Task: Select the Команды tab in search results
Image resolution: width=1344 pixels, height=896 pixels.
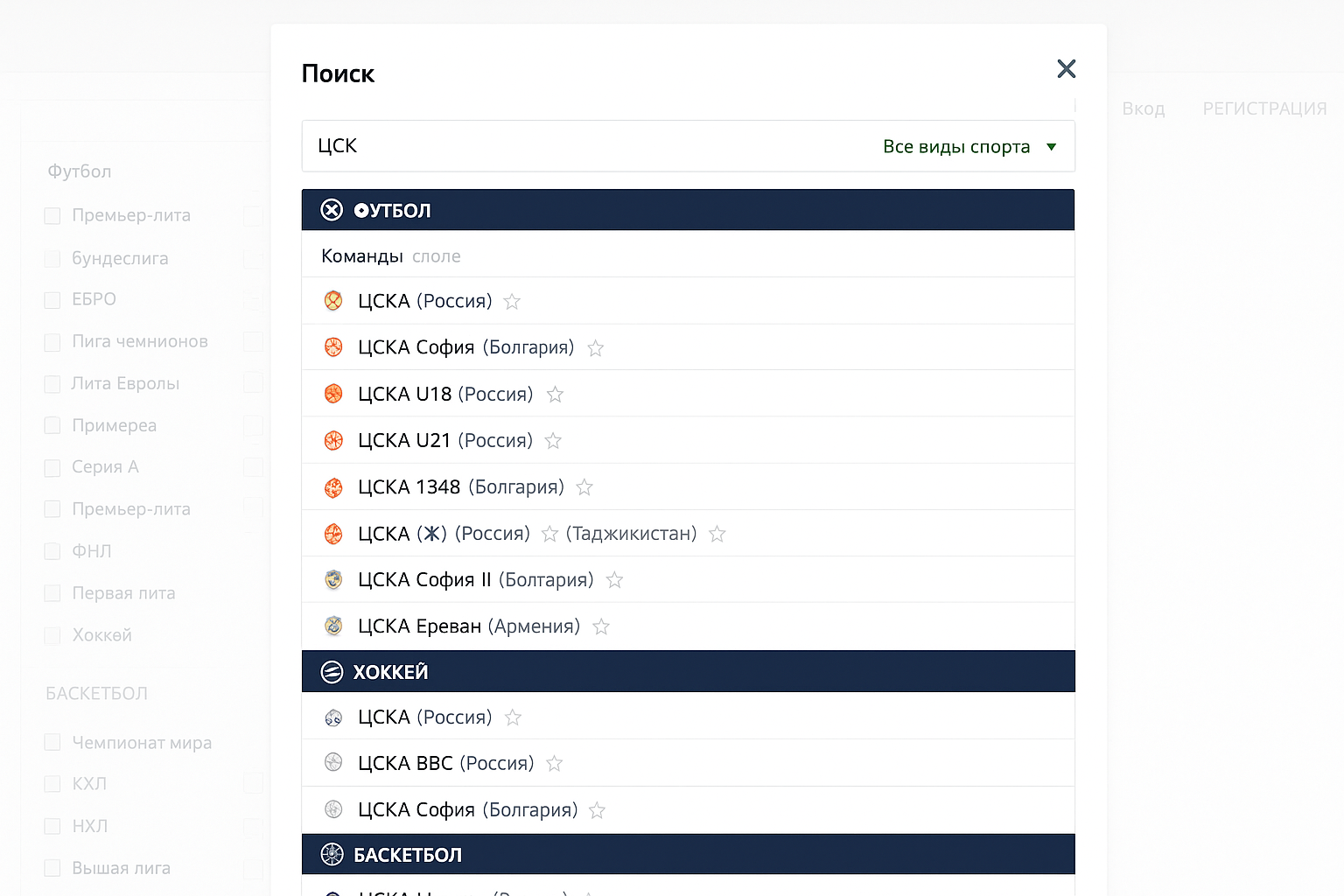Action: [362, 255]
